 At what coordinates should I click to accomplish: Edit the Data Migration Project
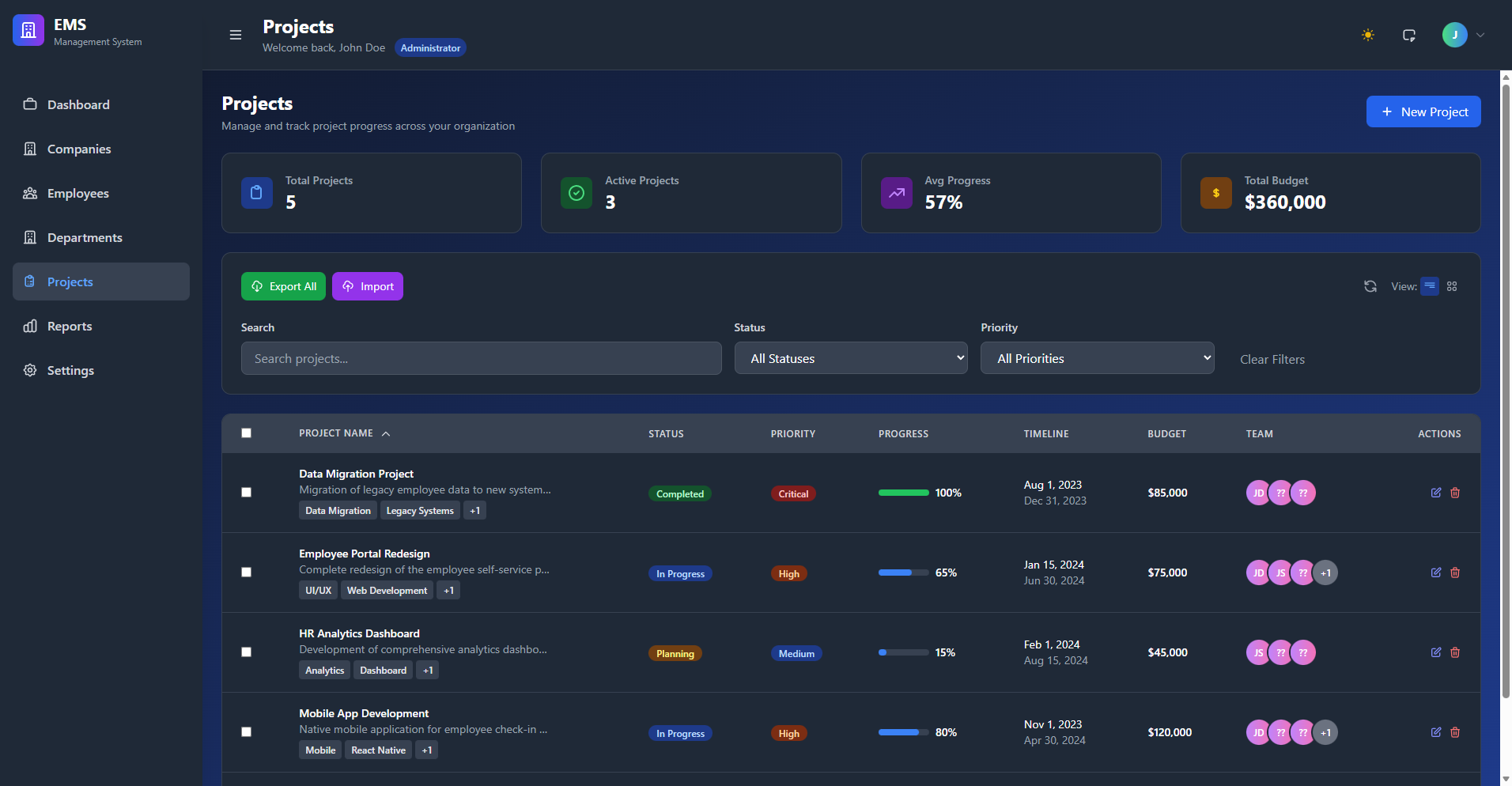(x=1436, y=493)
